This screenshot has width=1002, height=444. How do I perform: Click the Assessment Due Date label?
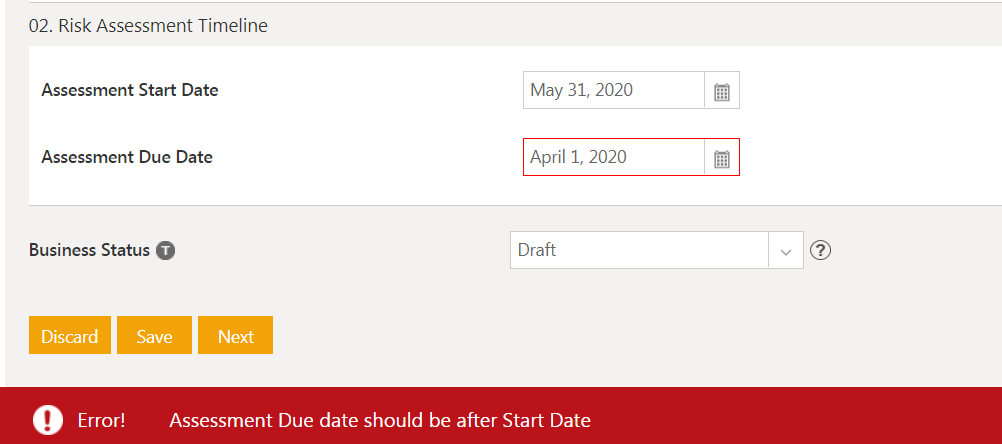[x=127, y=157]
